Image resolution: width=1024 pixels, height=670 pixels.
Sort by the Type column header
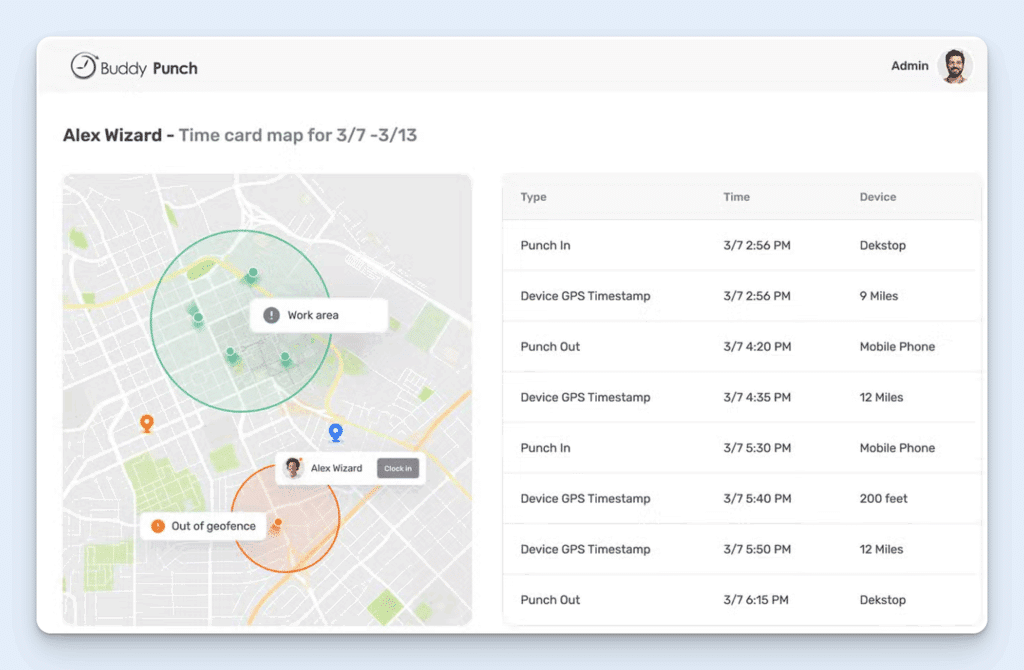(532, 197)
